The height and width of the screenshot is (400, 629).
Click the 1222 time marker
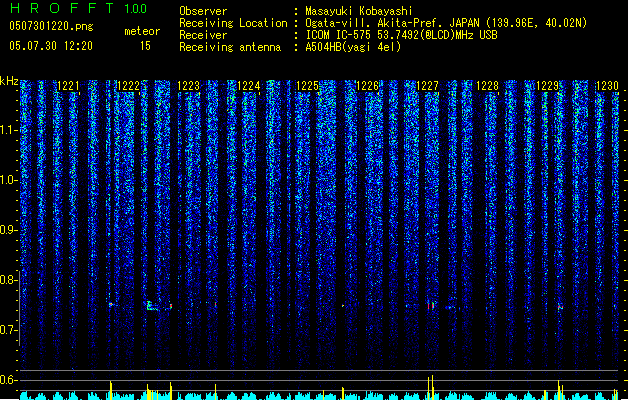click(128, 86)
